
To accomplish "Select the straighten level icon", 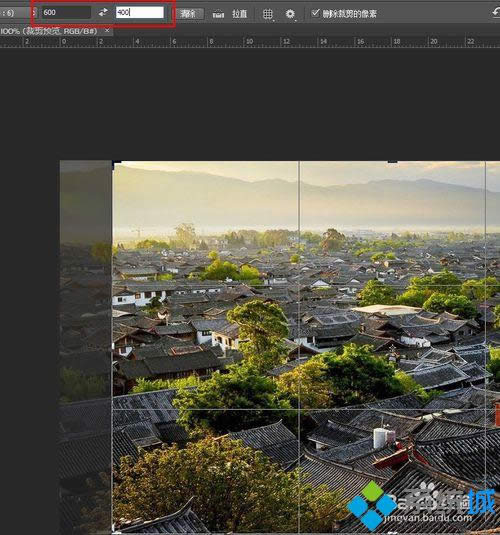I will (x=218, y=14).
